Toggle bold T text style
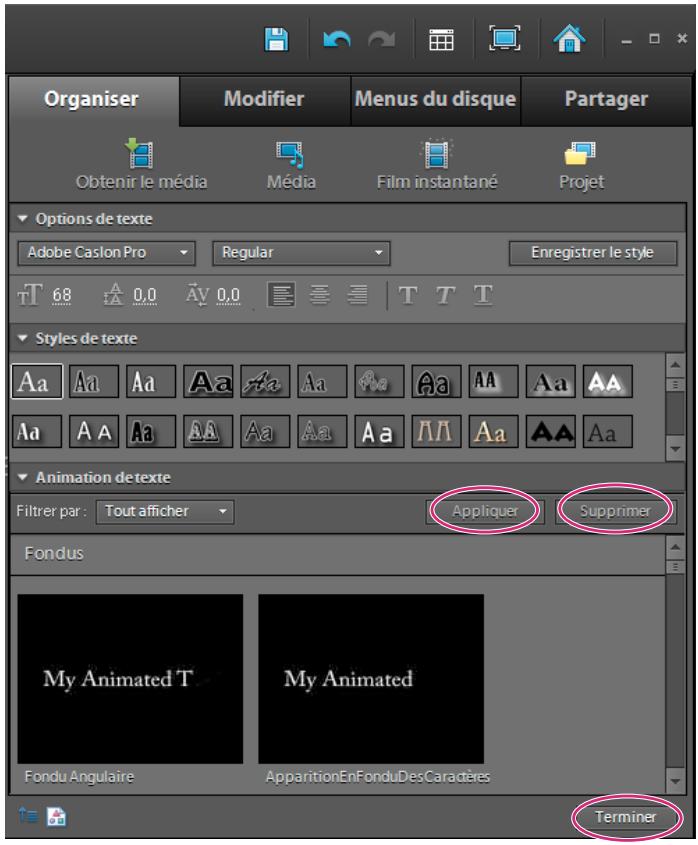This screenshot has height=845, width=698. coord(407,295)
